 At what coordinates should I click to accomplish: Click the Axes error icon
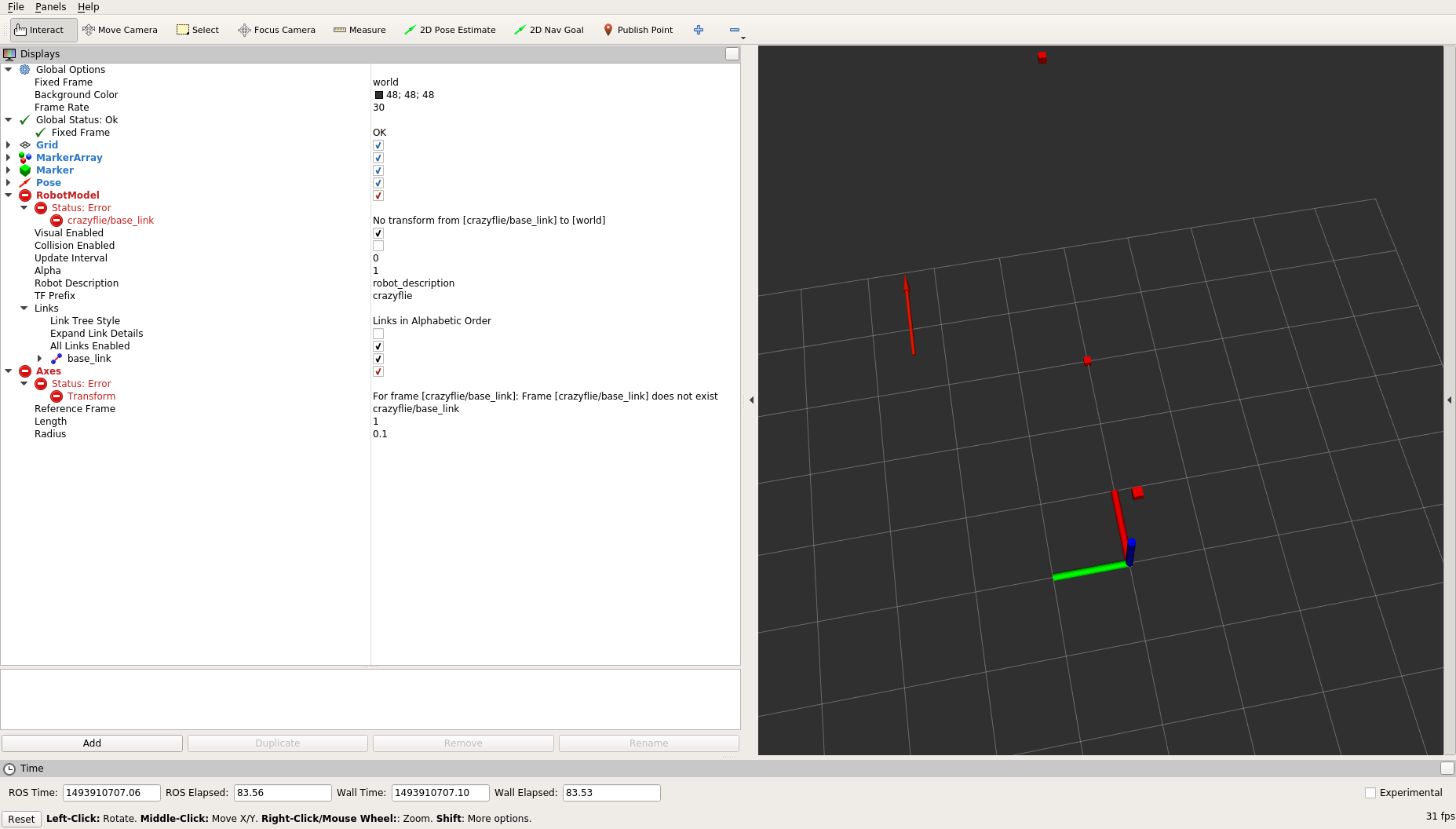[x=25, y=371]
